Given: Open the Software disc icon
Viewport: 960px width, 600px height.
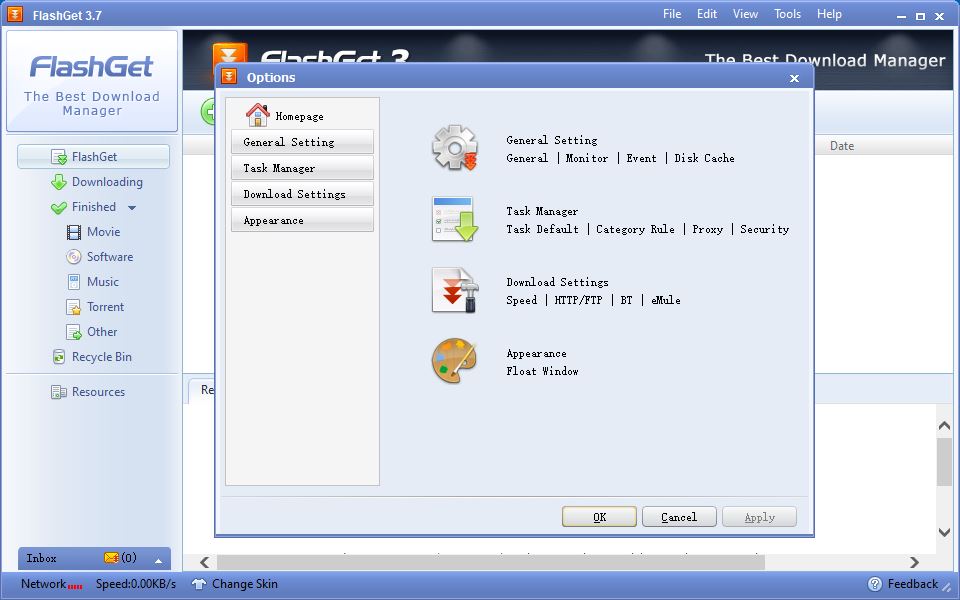Looking at the screenshot, I should point(74,257).
